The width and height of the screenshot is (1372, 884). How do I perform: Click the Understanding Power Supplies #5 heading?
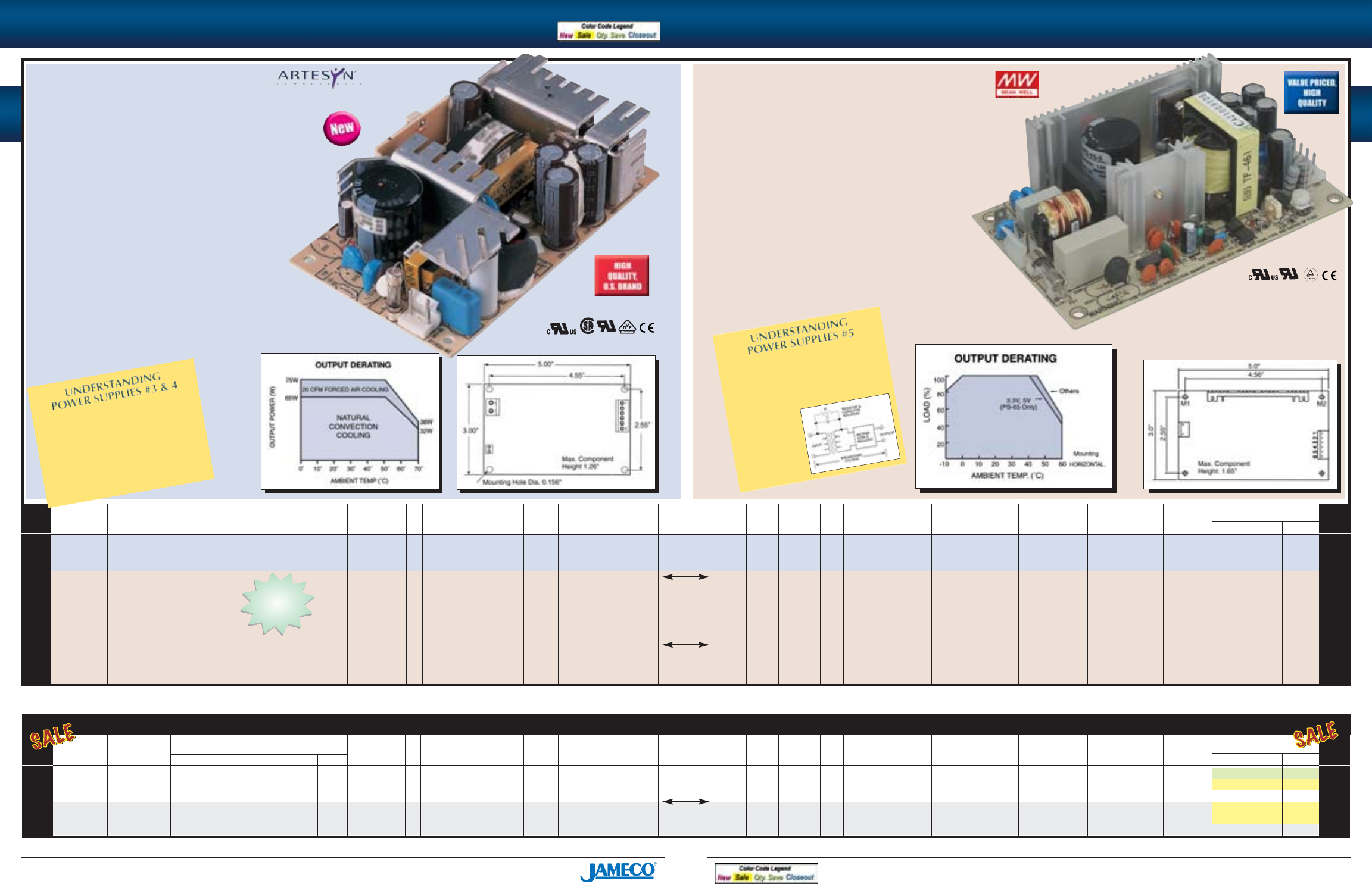[800, 336]
